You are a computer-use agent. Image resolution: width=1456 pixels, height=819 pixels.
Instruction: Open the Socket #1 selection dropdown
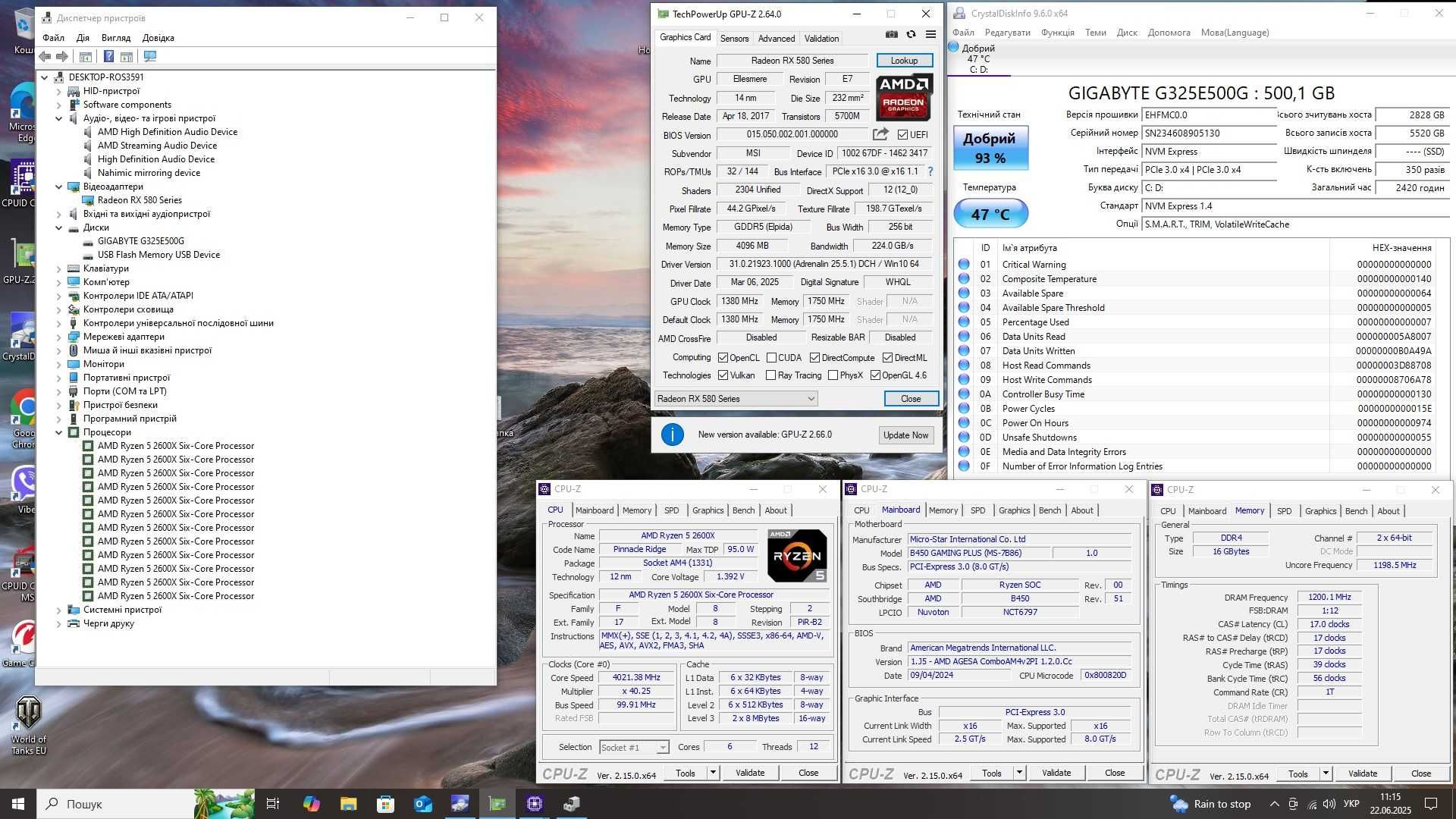tap(634, 748)
